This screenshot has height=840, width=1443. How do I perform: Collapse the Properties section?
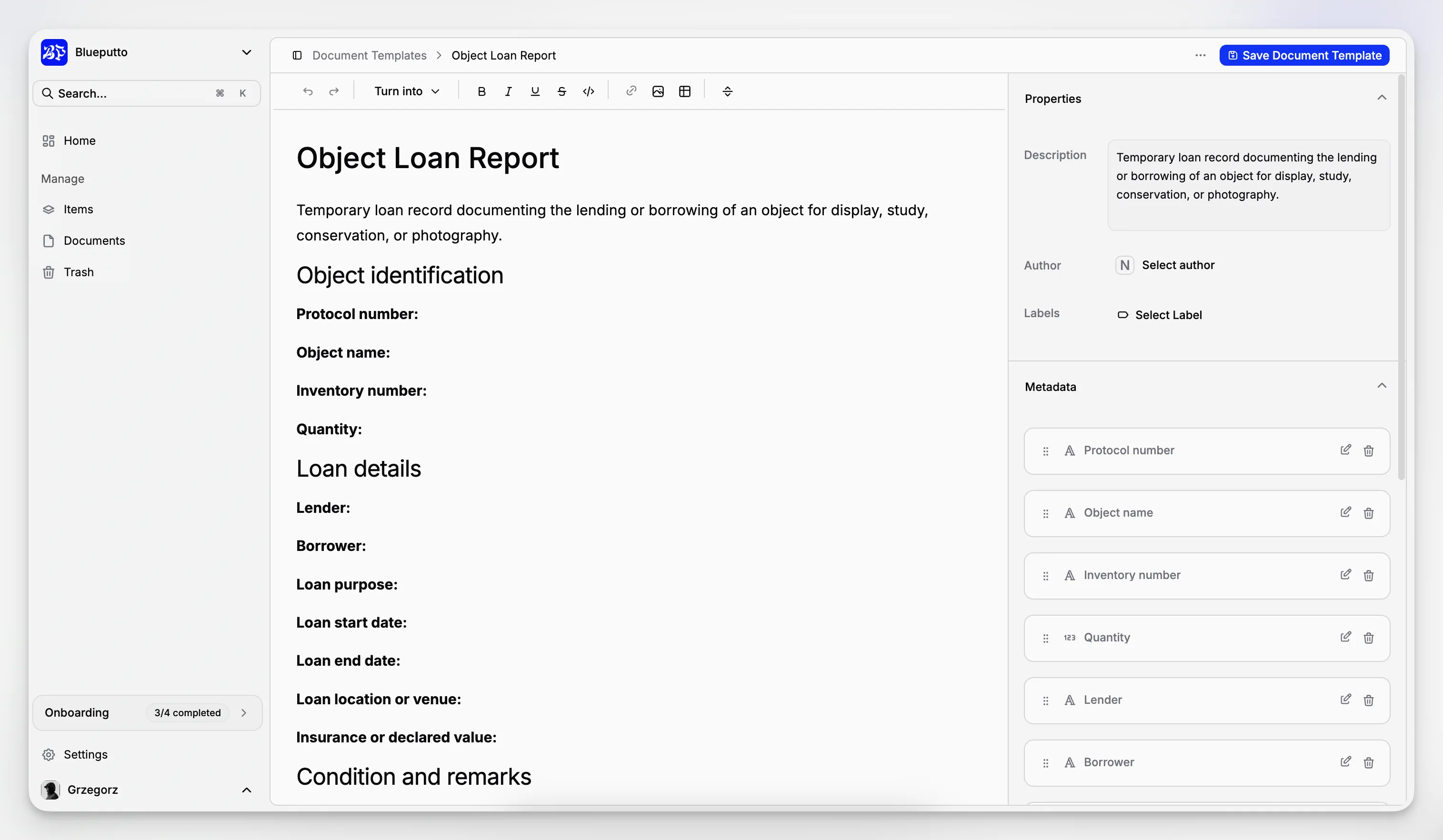(1381, 98)
